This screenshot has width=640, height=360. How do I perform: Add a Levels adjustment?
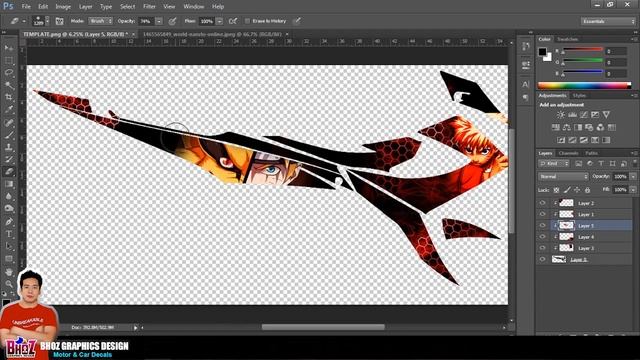pyautogui.click(x=573, y=115)
